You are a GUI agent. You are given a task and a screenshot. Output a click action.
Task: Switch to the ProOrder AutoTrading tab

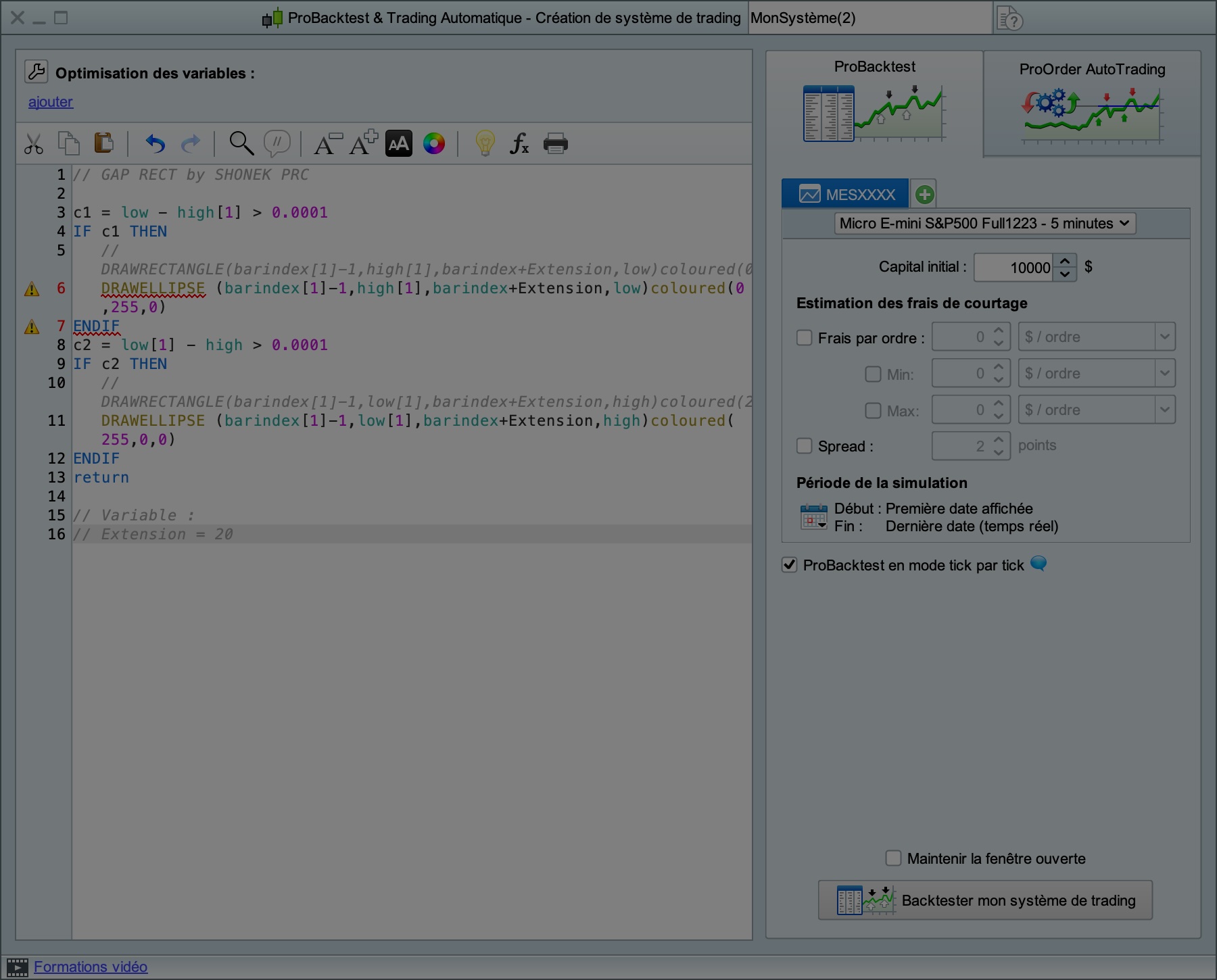click(1092, 103)
